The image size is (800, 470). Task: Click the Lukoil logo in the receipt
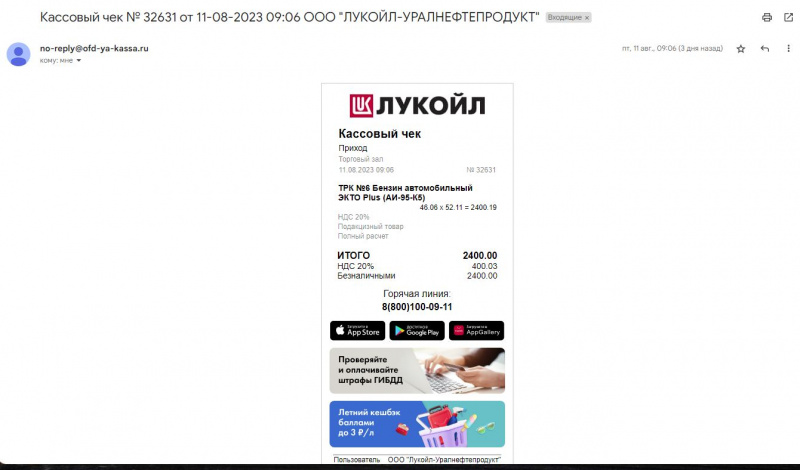417,106
